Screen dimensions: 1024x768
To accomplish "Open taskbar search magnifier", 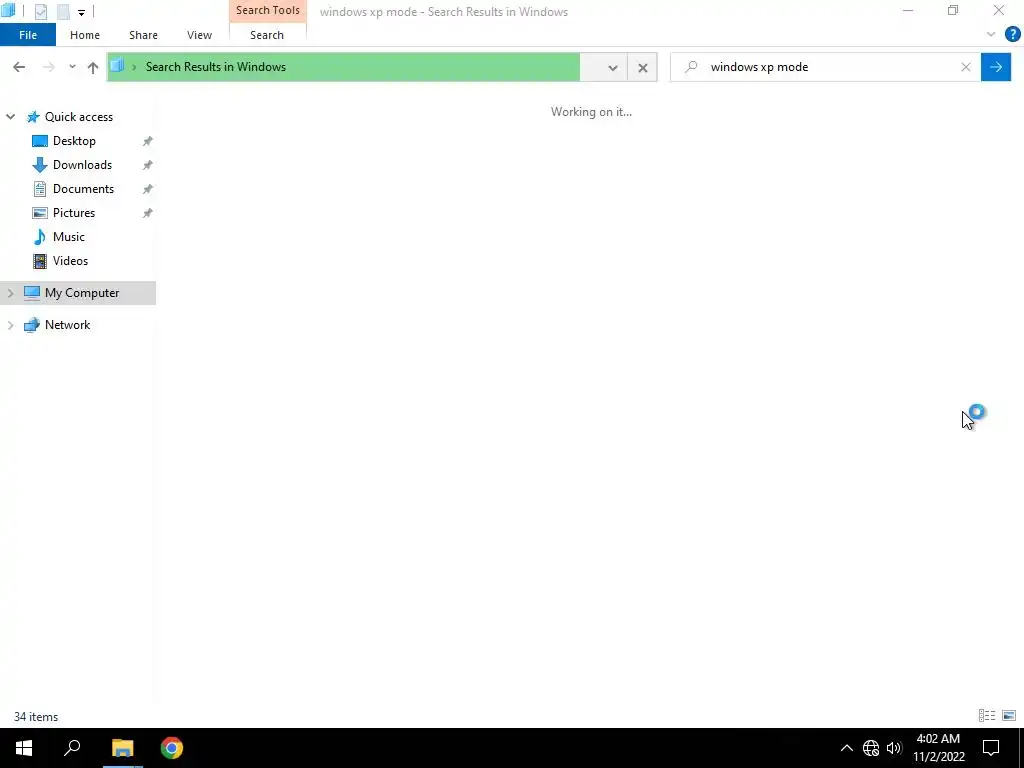I will (x=72, y=748).
